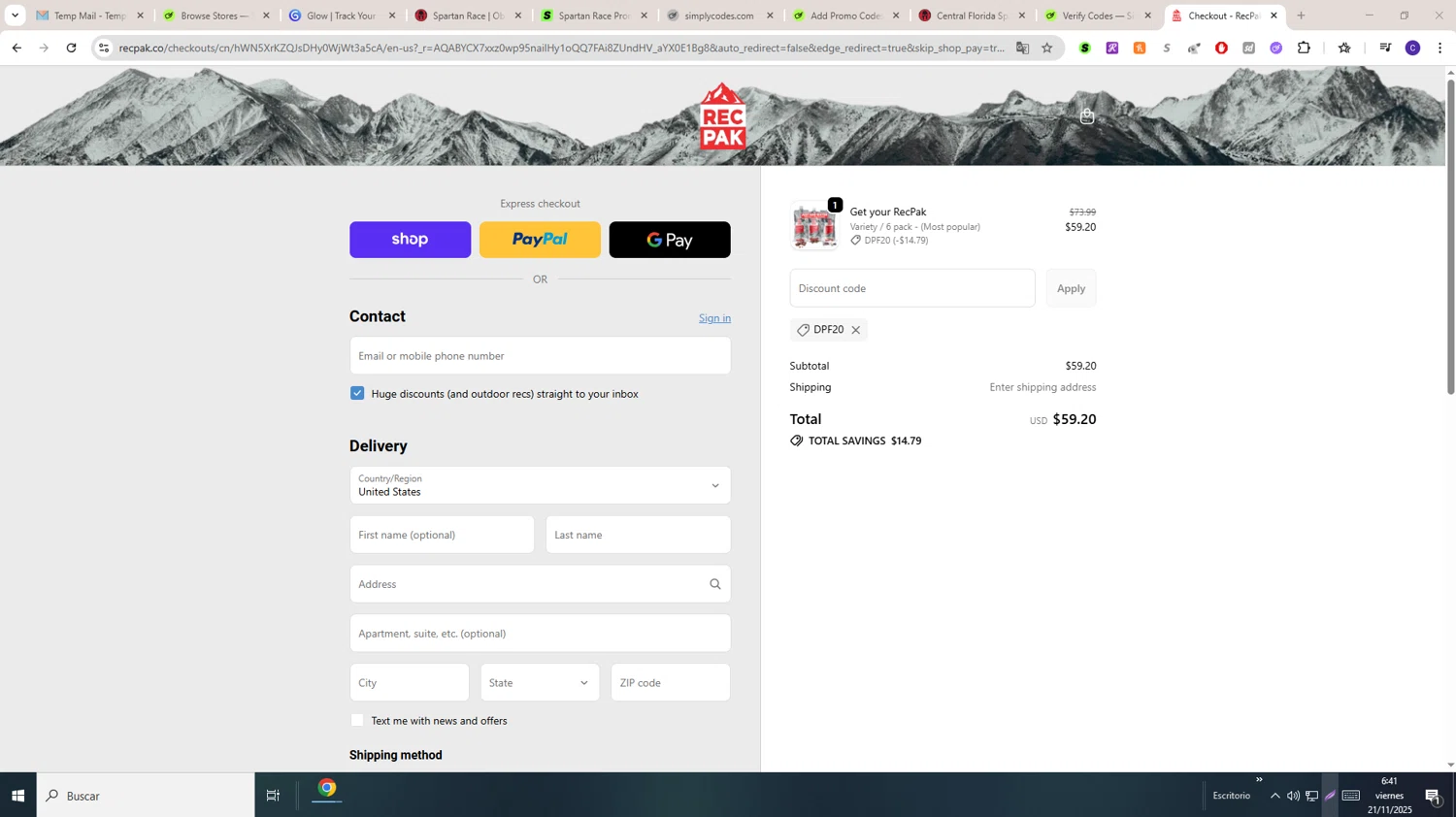Click the Buscar taskbar search box

[146, 796]
